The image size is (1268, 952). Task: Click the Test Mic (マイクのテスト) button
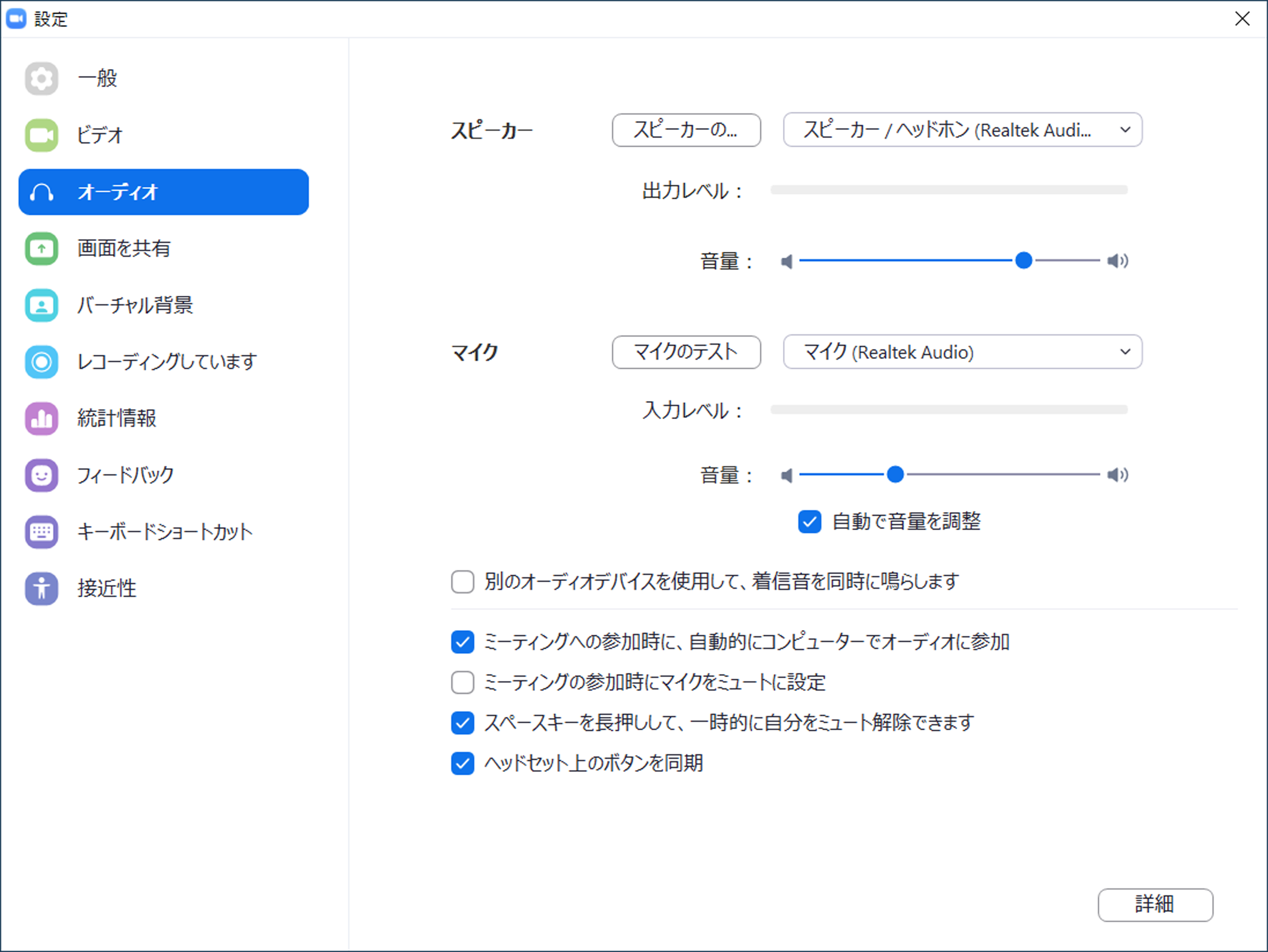686,352
